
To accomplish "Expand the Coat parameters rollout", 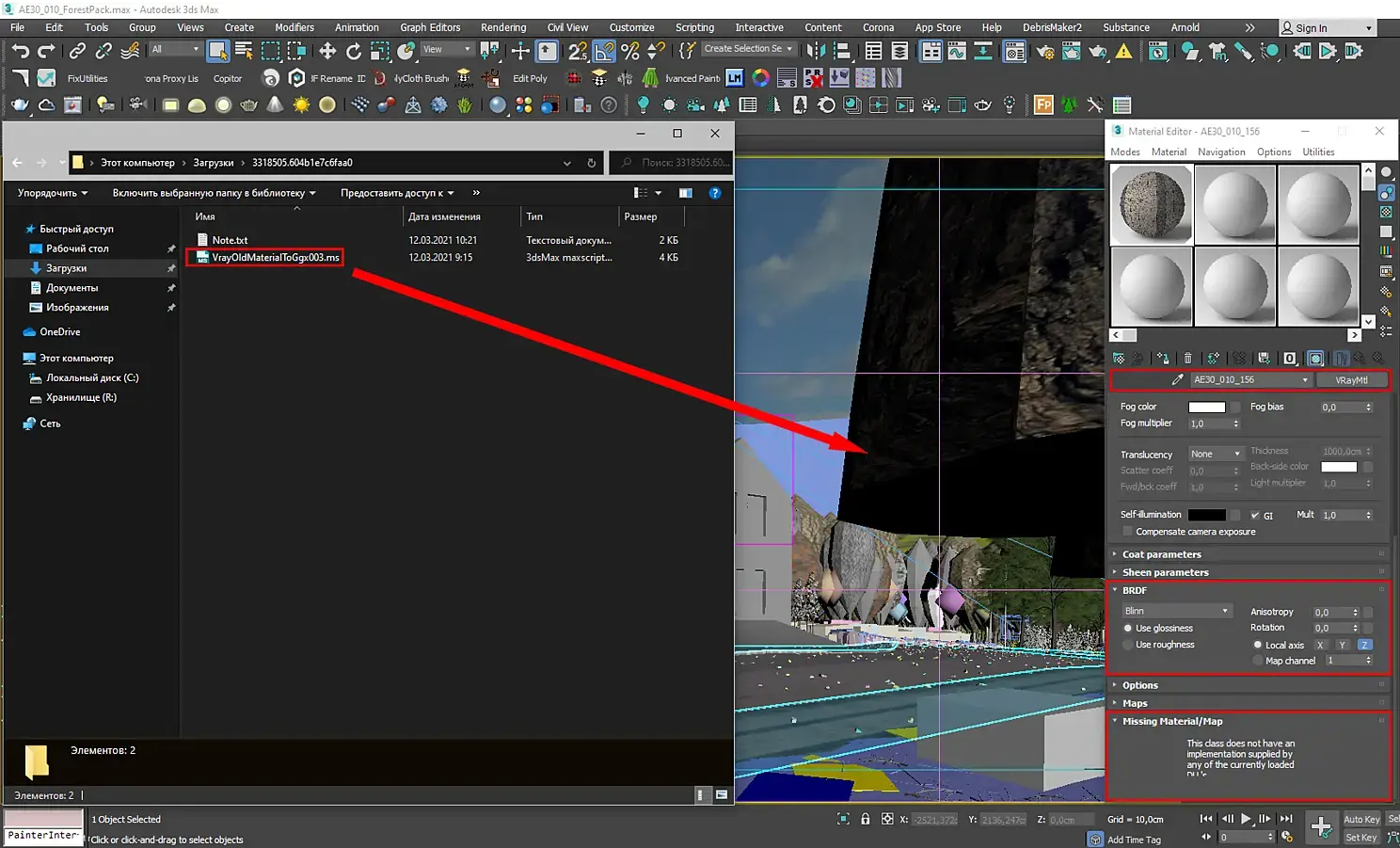I will [x=1161, y=554].
